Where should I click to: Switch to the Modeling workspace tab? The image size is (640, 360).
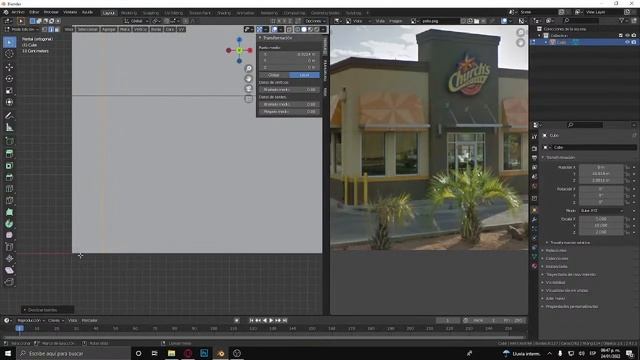pyautogui.click(x=129, y=13)
